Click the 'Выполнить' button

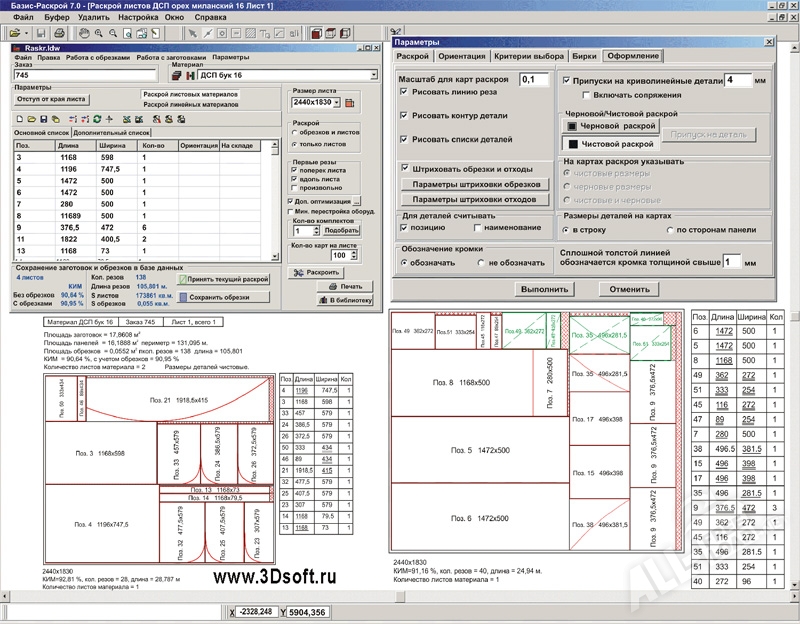pyautogui.click(x=544, y=289)
